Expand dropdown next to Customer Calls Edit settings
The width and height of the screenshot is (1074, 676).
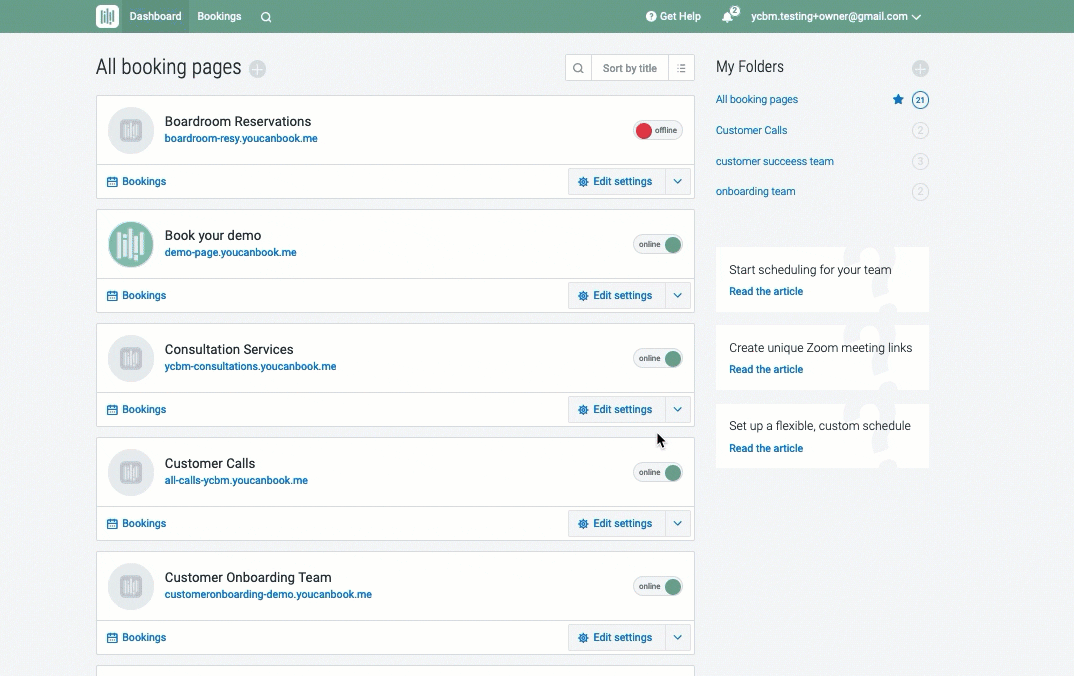pos(677,523)
